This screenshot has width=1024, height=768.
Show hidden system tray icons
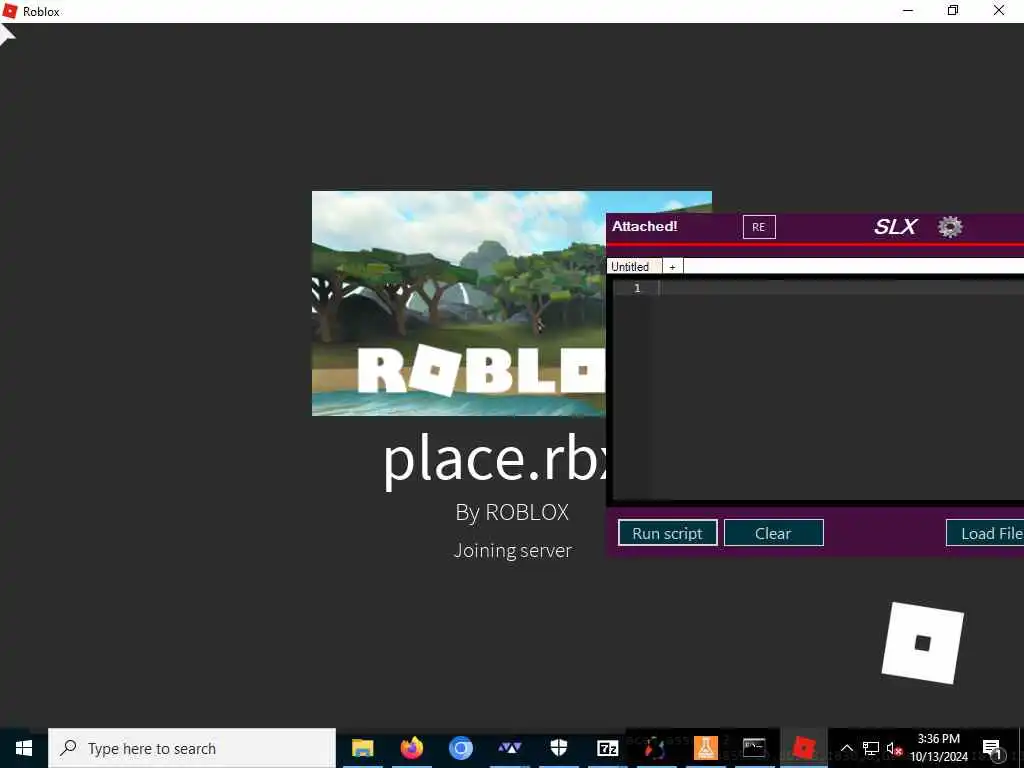tap(846, 748)
